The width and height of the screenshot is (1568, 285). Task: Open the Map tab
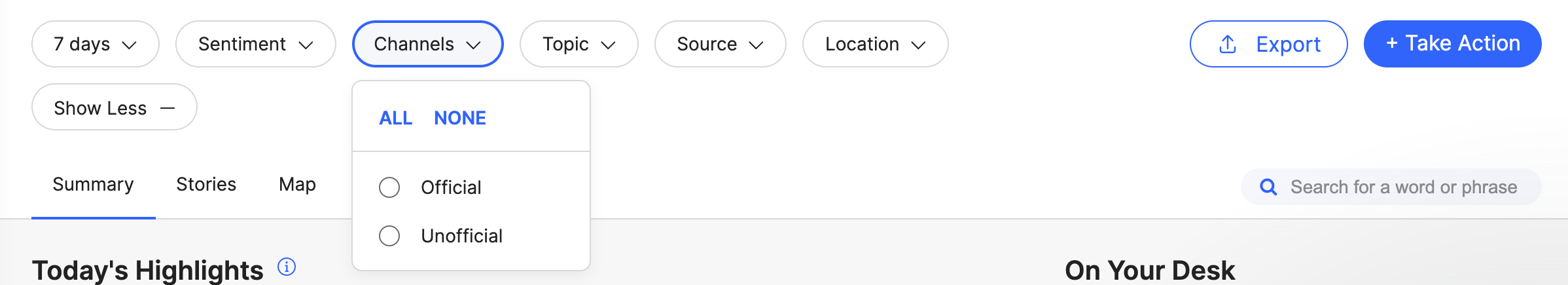(x=297, y=185)
